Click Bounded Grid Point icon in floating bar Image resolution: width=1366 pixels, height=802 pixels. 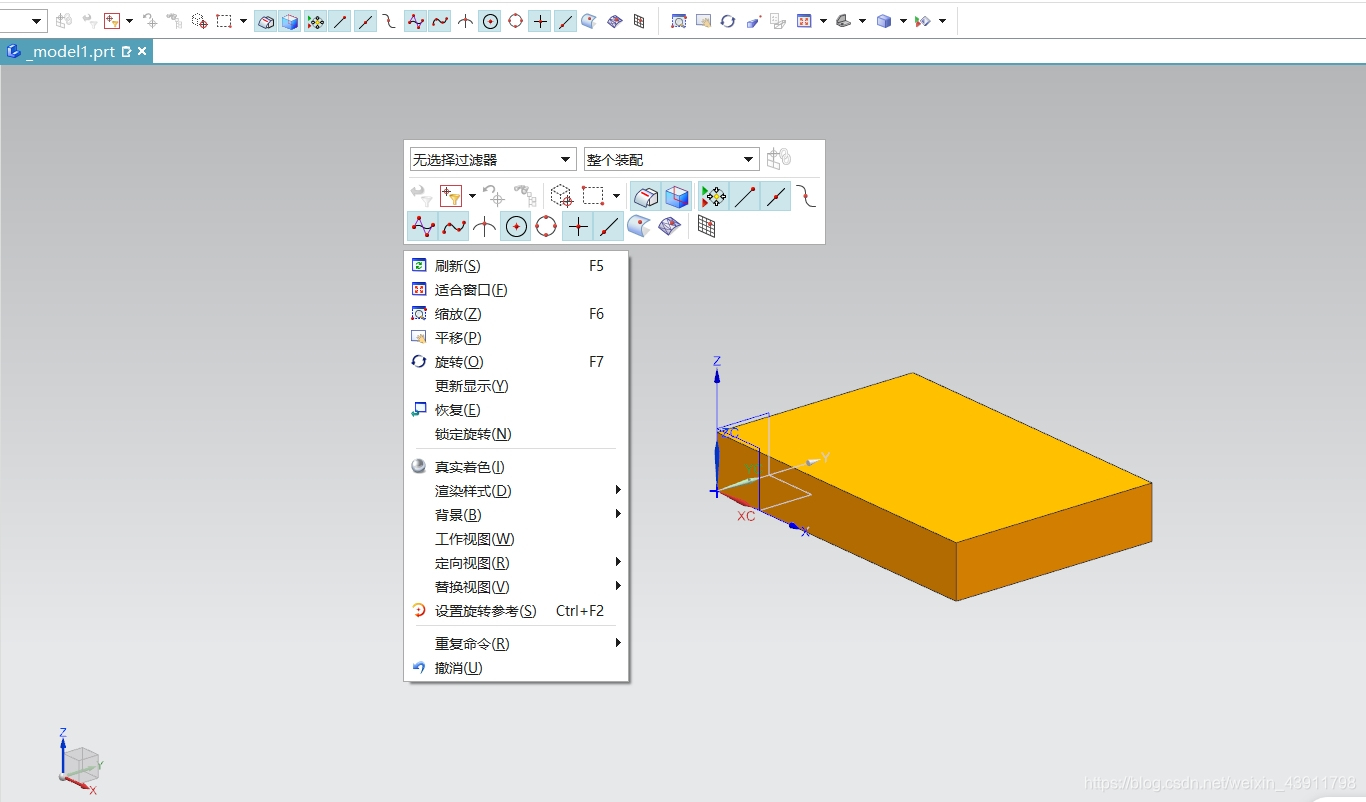point(706,227)
